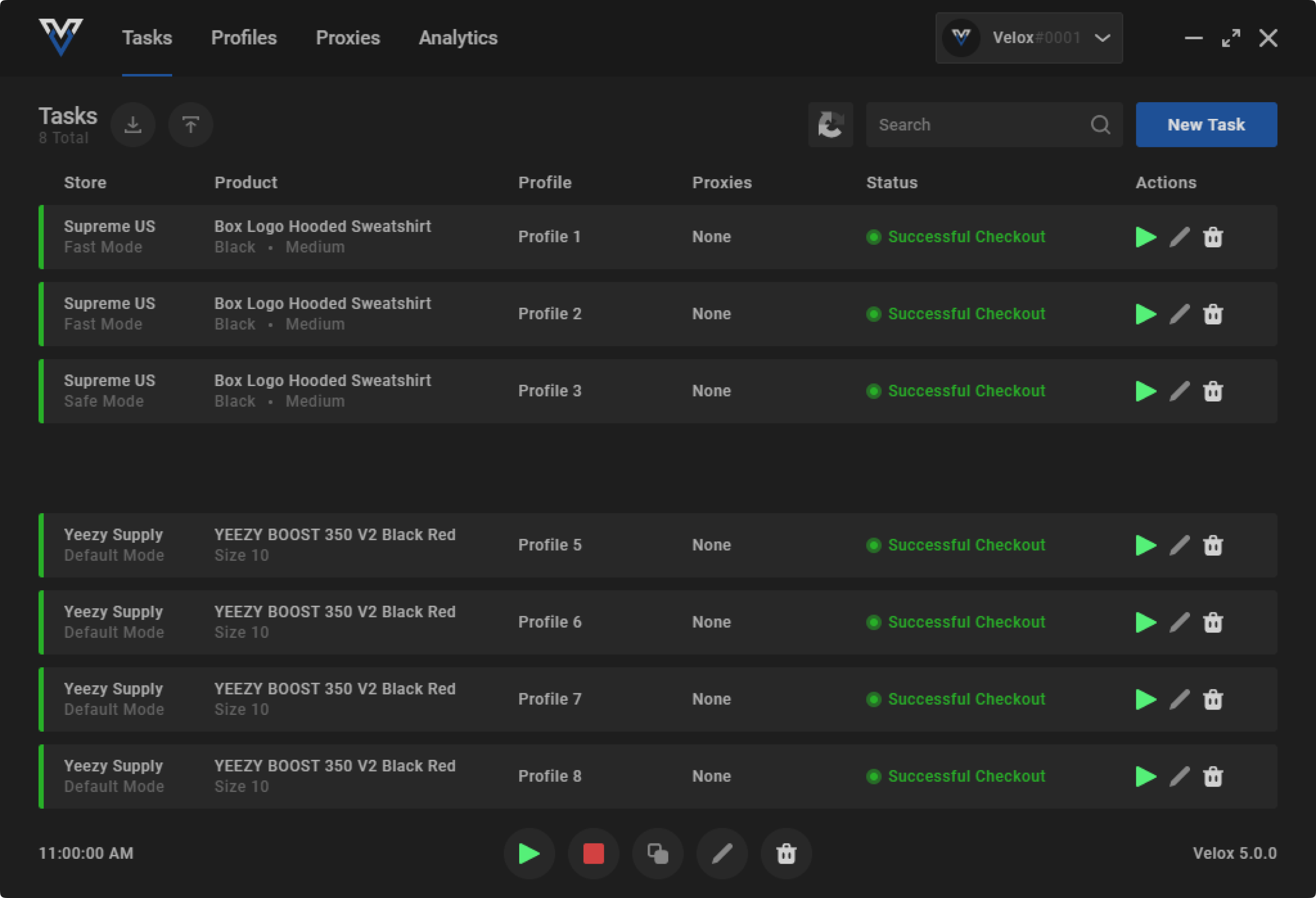Switch to the Tasks tab
The height and width of the screenshot is (898, 1316).
click(147, 38)
